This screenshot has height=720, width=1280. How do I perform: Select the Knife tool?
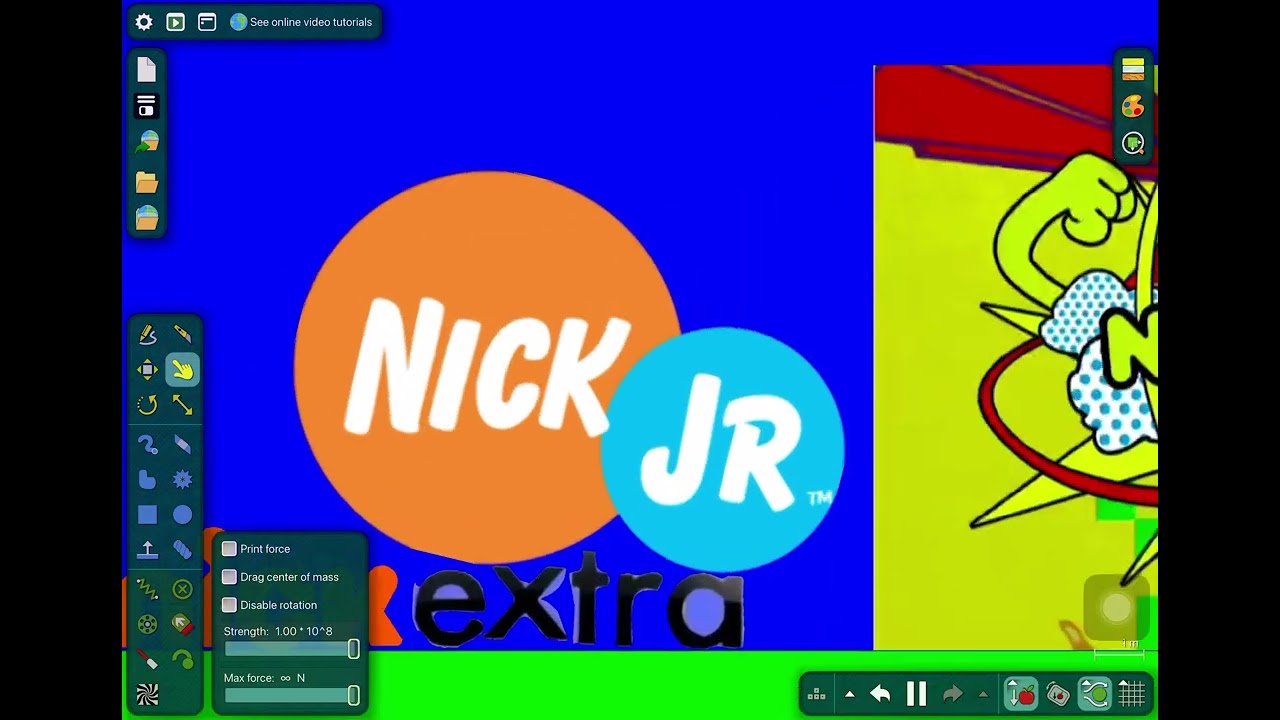pos(182,334)
